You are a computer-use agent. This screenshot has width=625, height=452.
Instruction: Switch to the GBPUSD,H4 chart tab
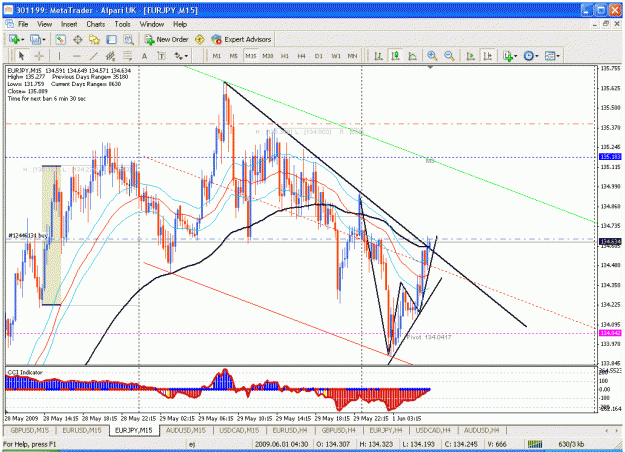coord(338,430)
